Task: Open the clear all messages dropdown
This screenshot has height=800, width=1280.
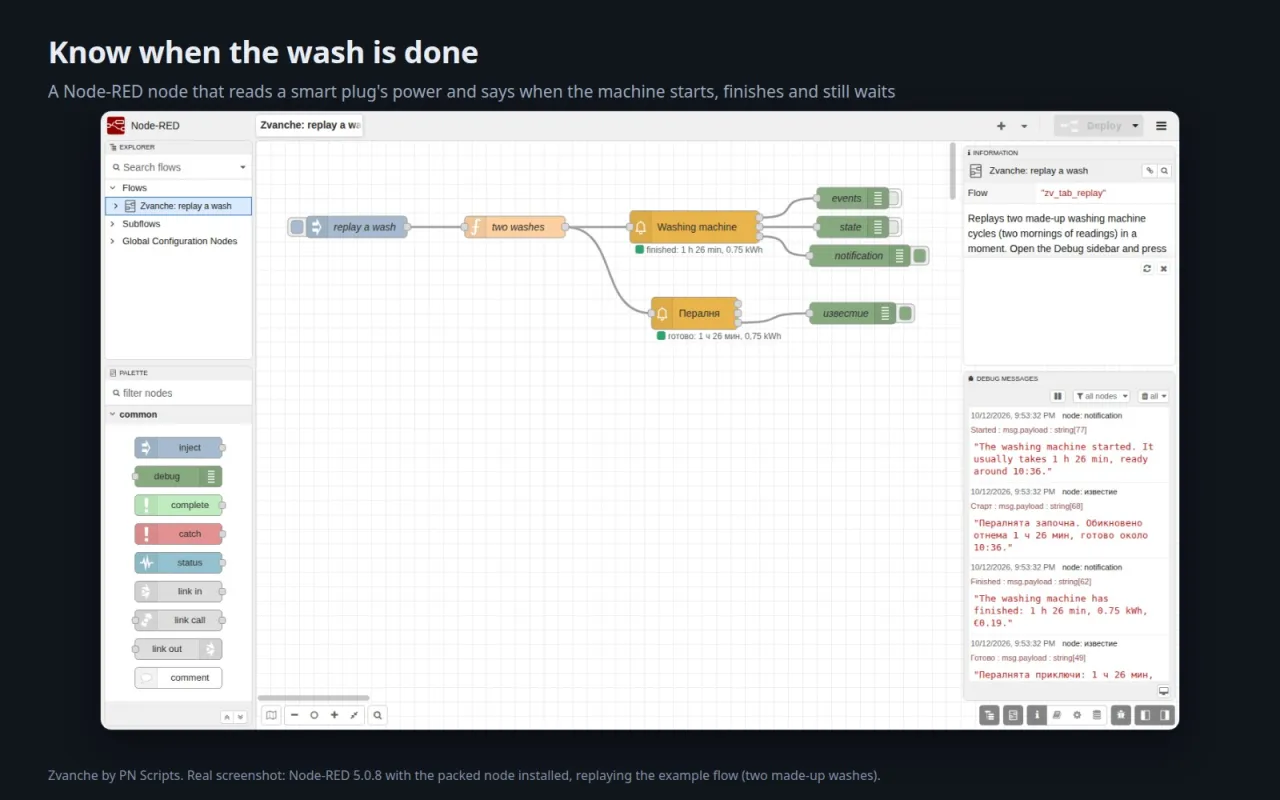Action: pyautogui.click(x=1154, y=396)
